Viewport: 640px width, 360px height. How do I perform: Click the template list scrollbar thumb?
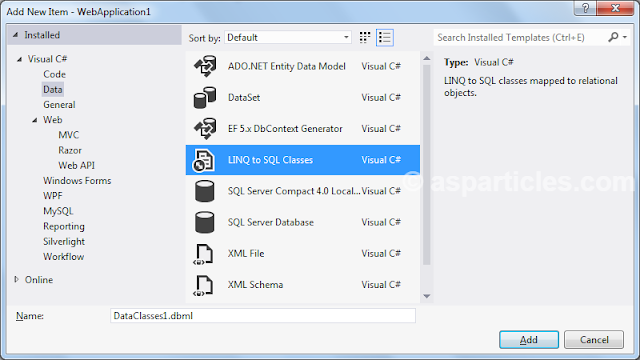click(427, 165)
